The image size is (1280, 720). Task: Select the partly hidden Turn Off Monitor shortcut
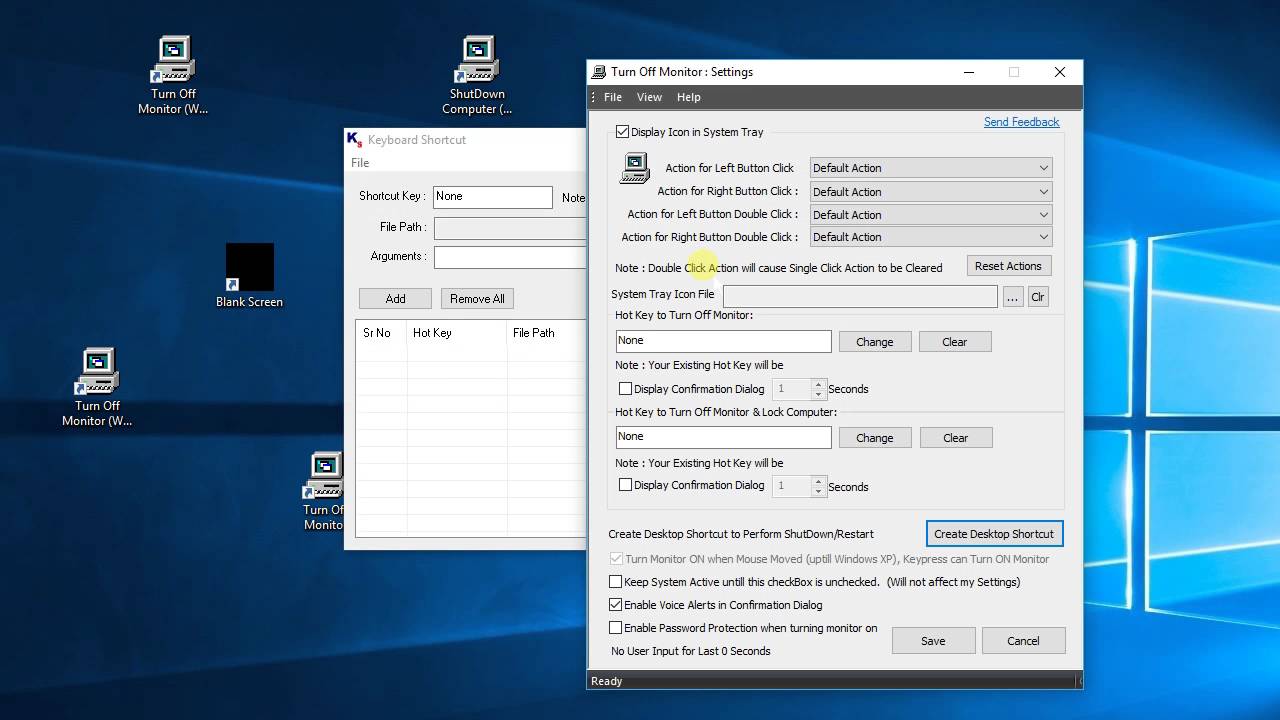coord(324,492)
